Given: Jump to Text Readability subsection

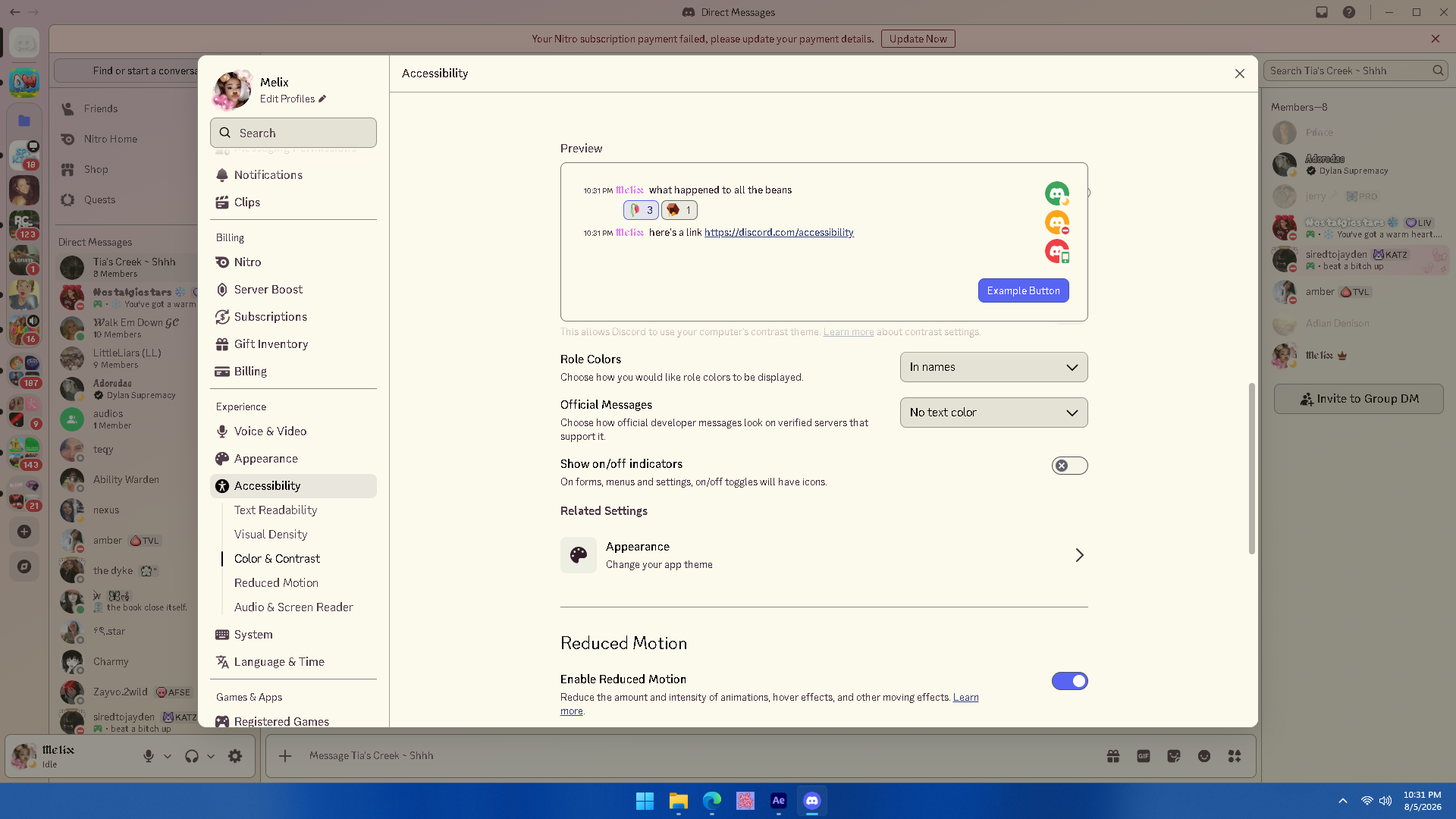Looking at the screenshot, I should [275, 510].
